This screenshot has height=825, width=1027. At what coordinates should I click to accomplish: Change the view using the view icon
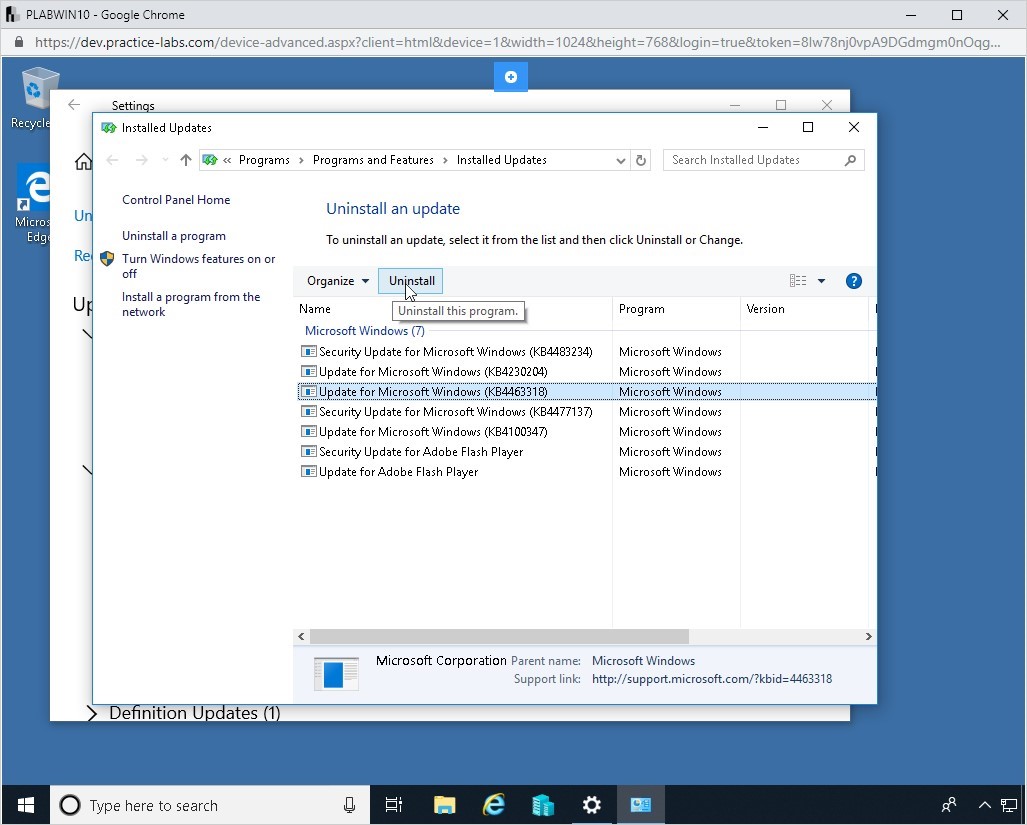(798, 281)
